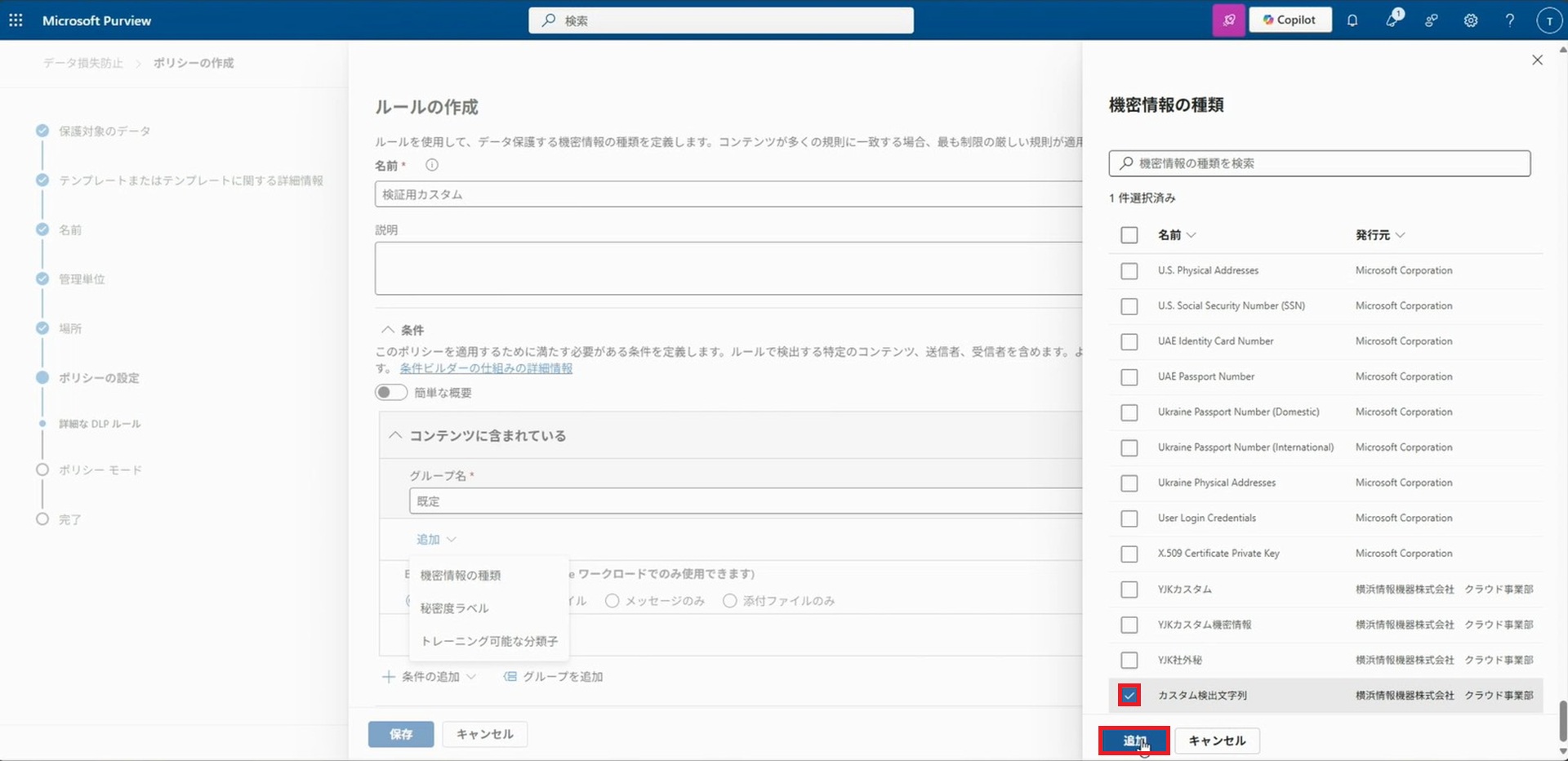This screenshot has height=761, width=1568.
Task: Click the 追加 button in the panel
Action: 1134,741
